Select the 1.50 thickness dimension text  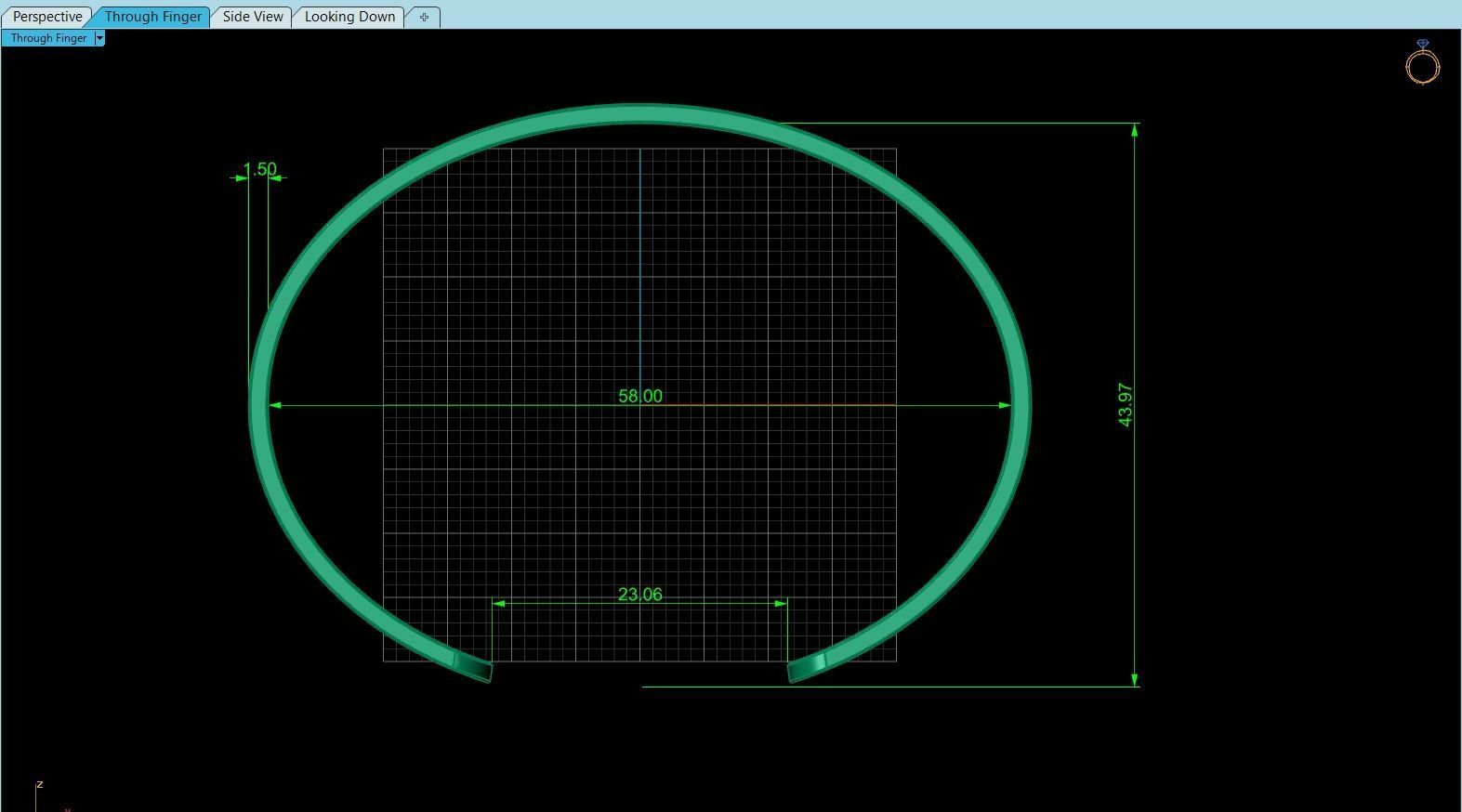point(260,169)
